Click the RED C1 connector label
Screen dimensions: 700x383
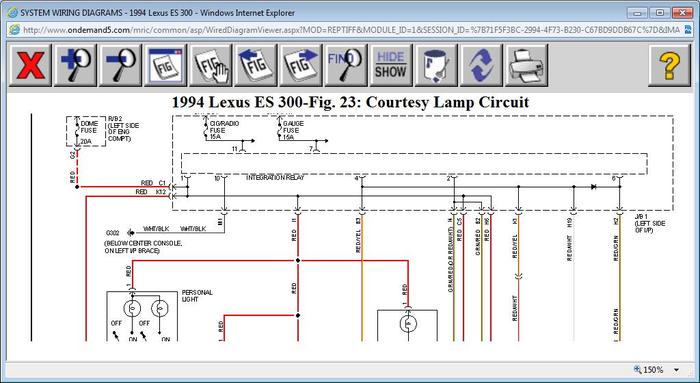[x=153, y=183]
